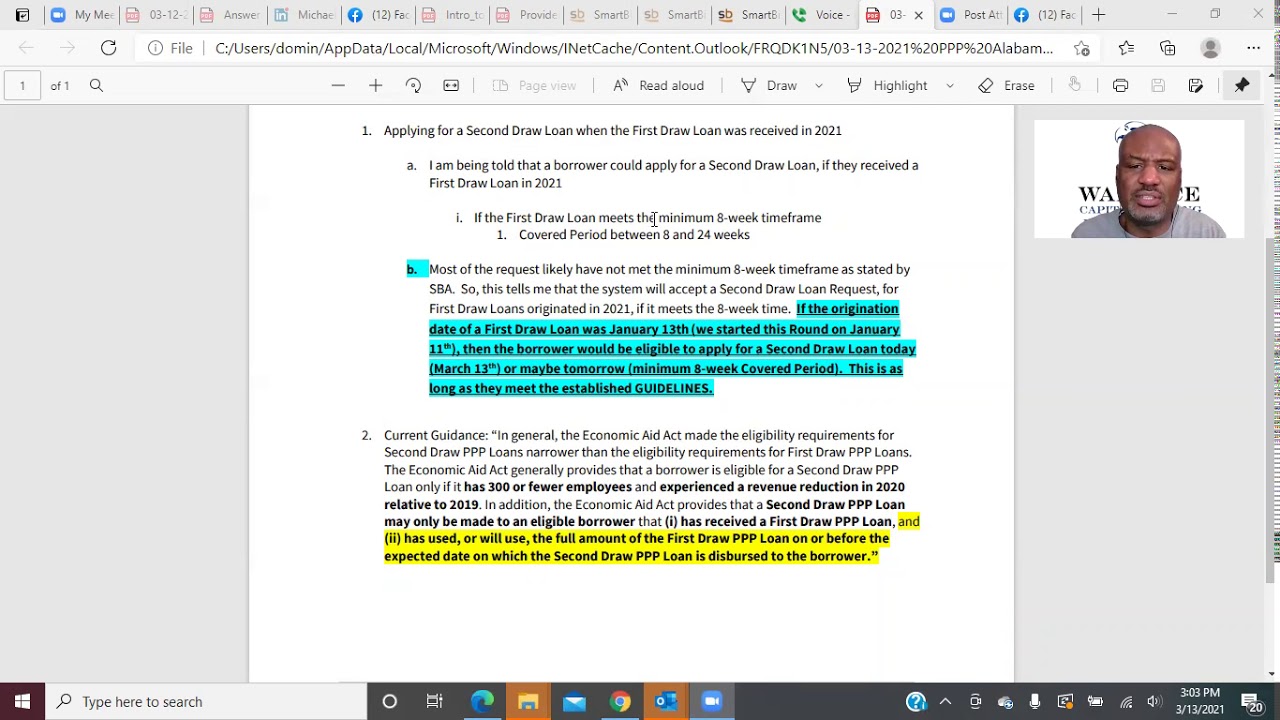Open a new browser tab

click(x=1098, y=15)
